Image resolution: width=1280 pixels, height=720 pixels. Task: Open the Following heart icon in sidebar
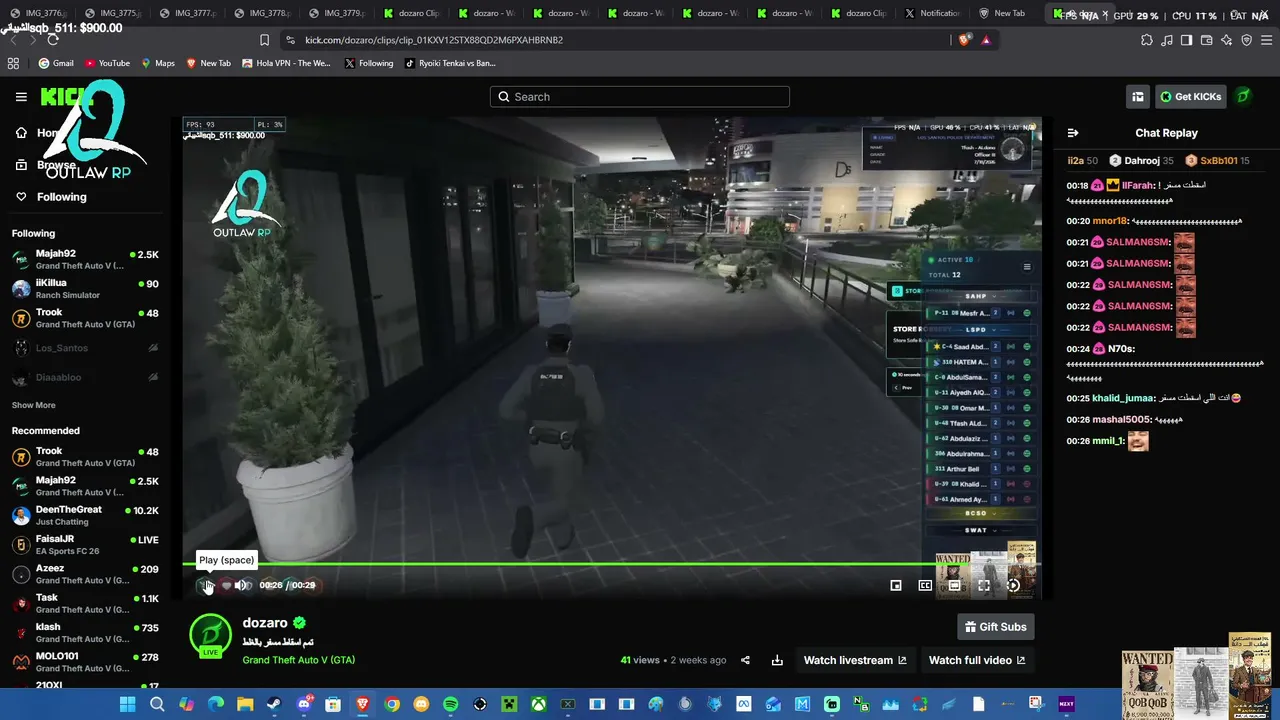(21, 197)
